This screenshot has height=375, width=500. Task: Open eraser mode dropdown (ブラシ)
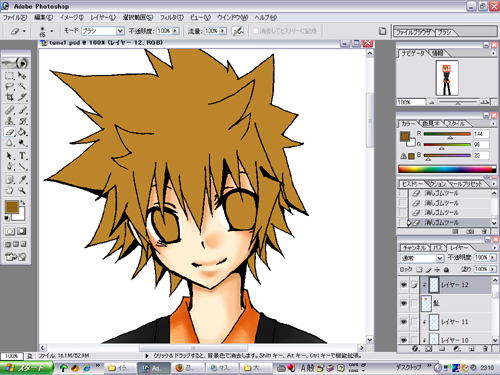coord(103,31)
